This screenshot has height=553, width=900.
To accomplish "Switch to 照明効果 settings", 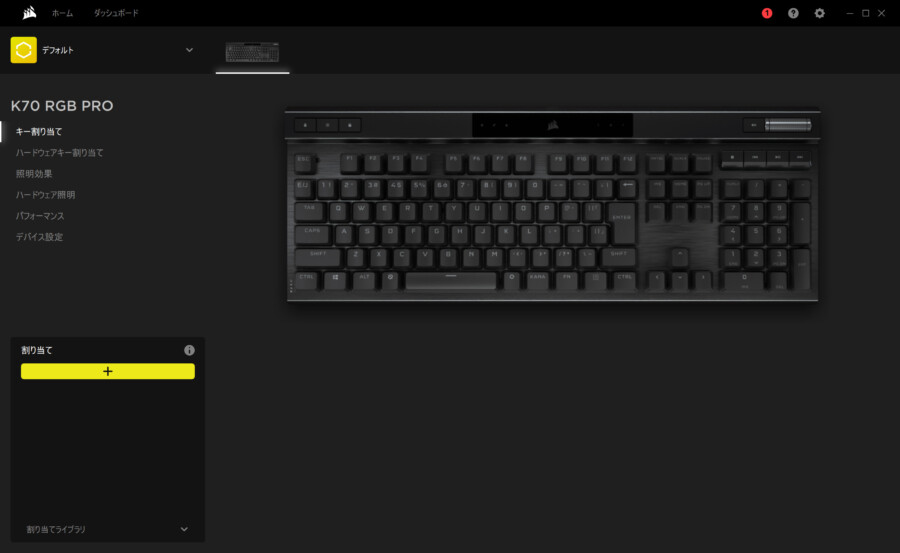I will click(34, 174).
